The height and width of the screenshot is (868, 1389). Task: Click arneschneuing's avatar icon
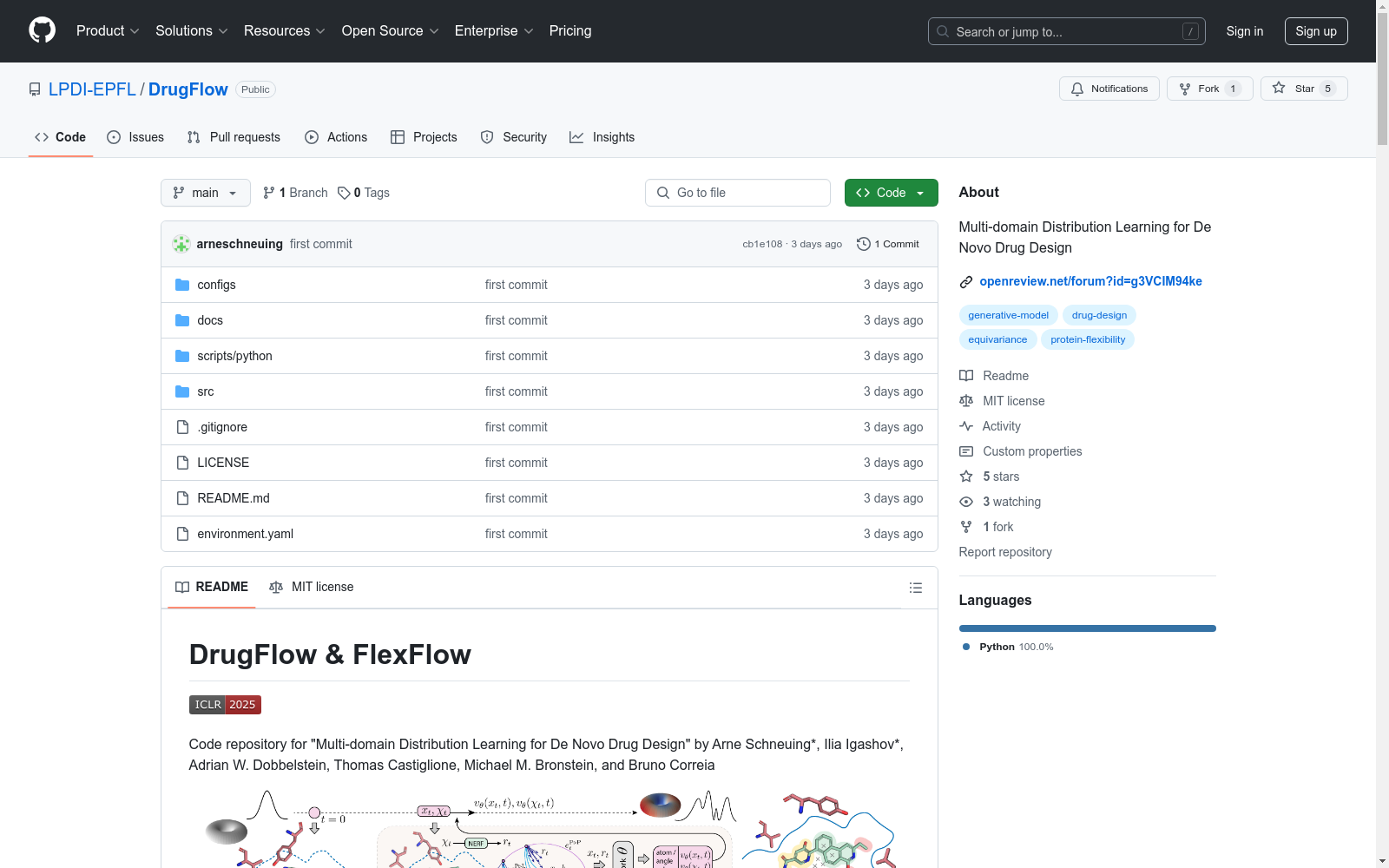(181, 244)
